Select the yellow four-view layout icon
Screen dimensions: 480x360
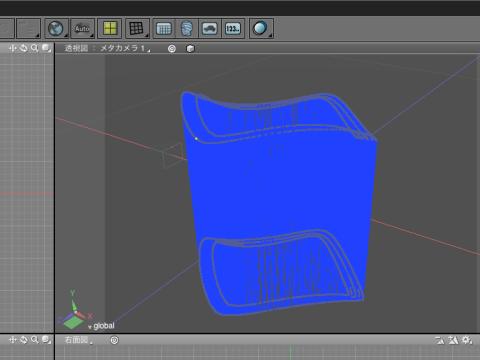coord(110,29)
